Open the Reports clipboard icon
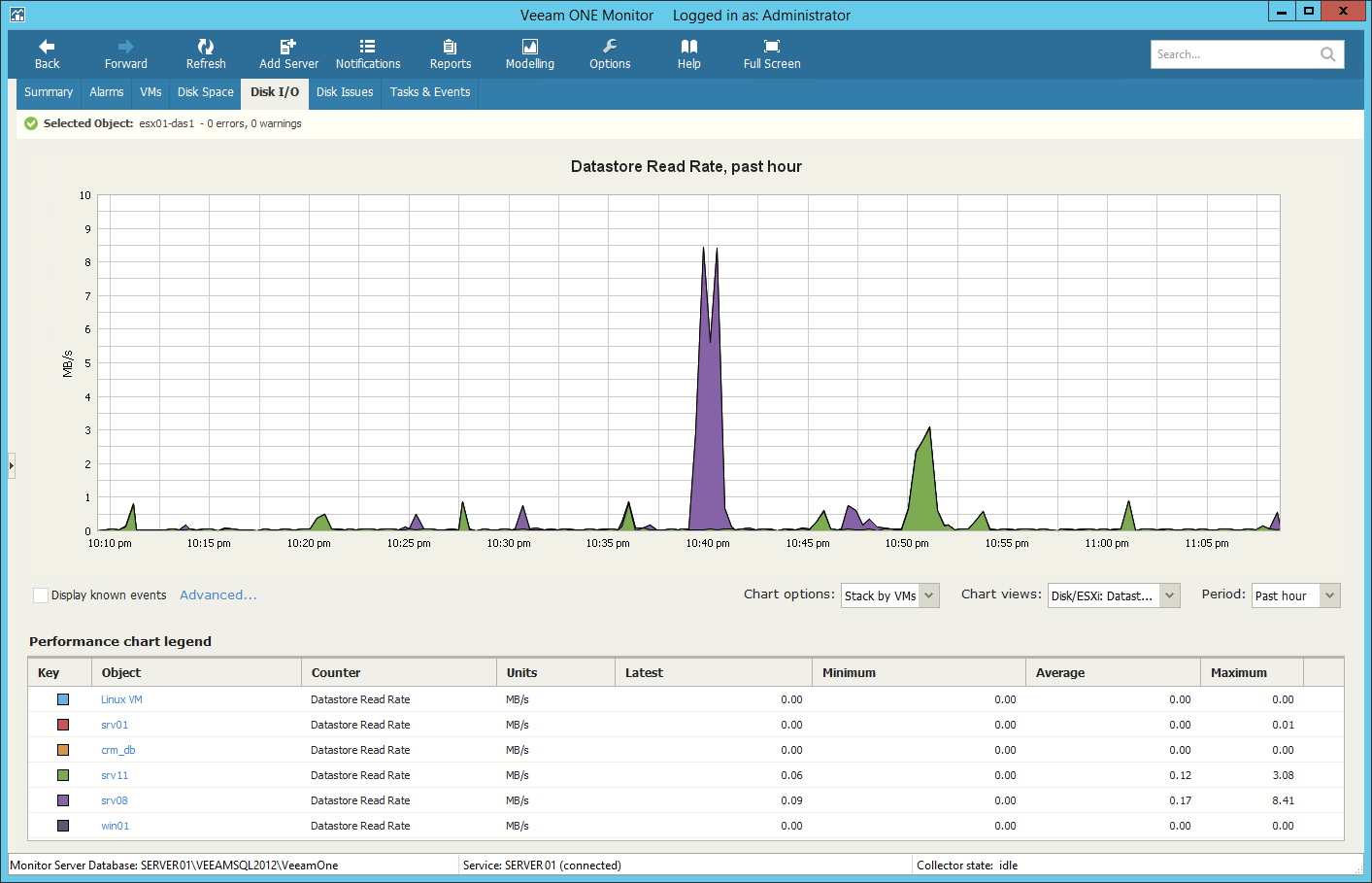This screenshot has width=1372, height=883. 451,54
